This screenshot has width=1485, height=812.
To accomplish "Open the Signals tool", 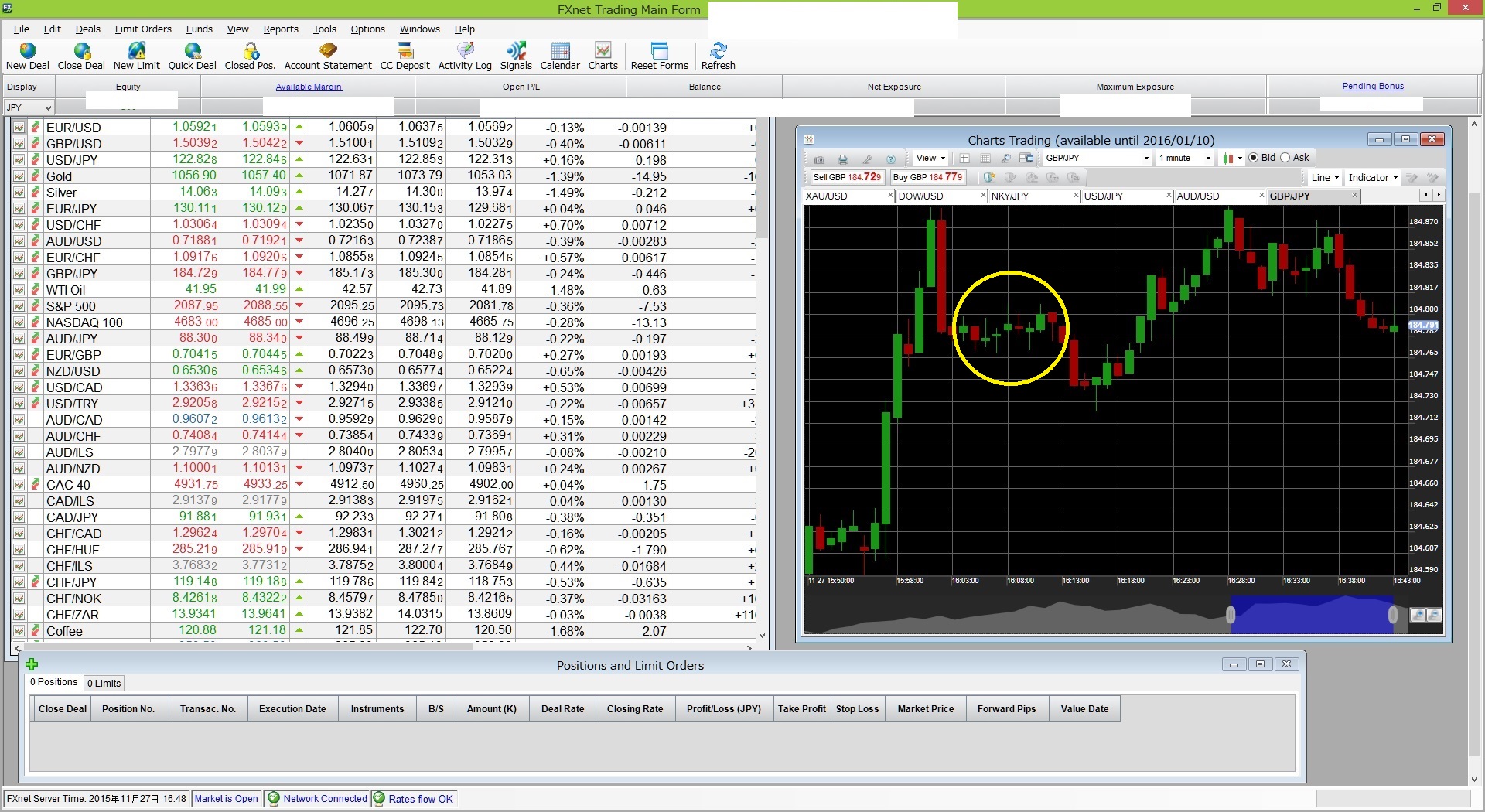I will click(516, 56).
